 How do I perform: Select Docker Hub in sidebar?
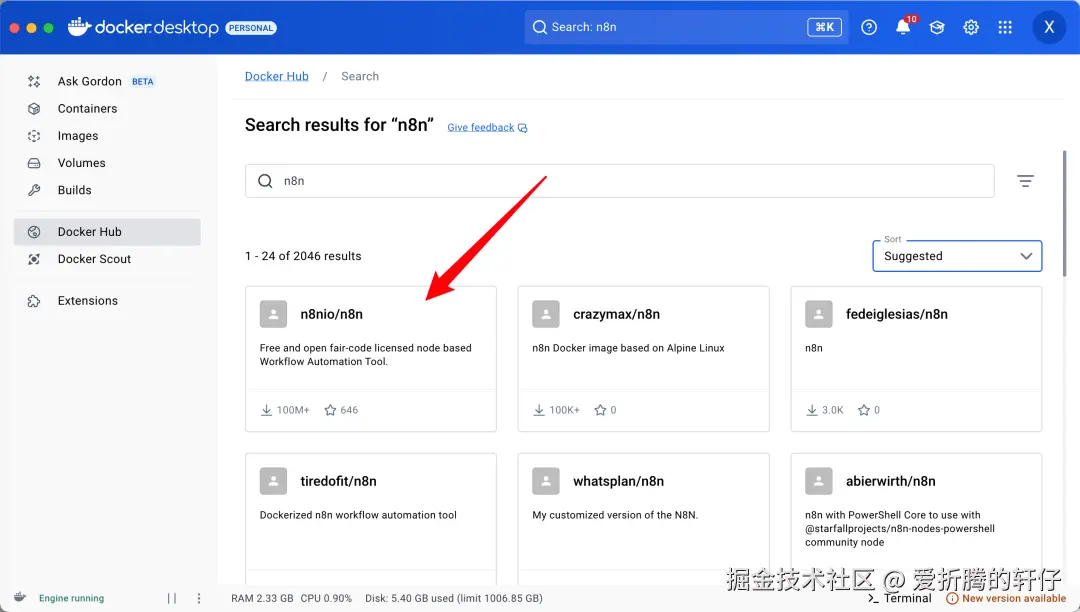(107, 232)
